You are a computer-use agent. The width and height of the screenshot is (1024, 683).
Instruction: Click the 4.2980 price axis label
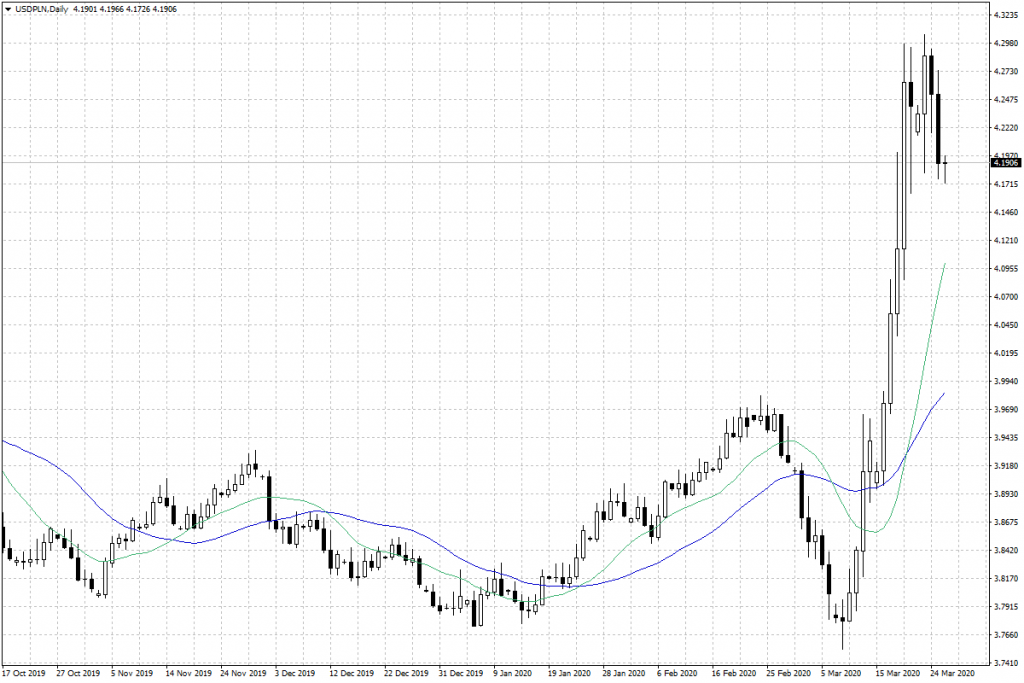(1006, 43)
